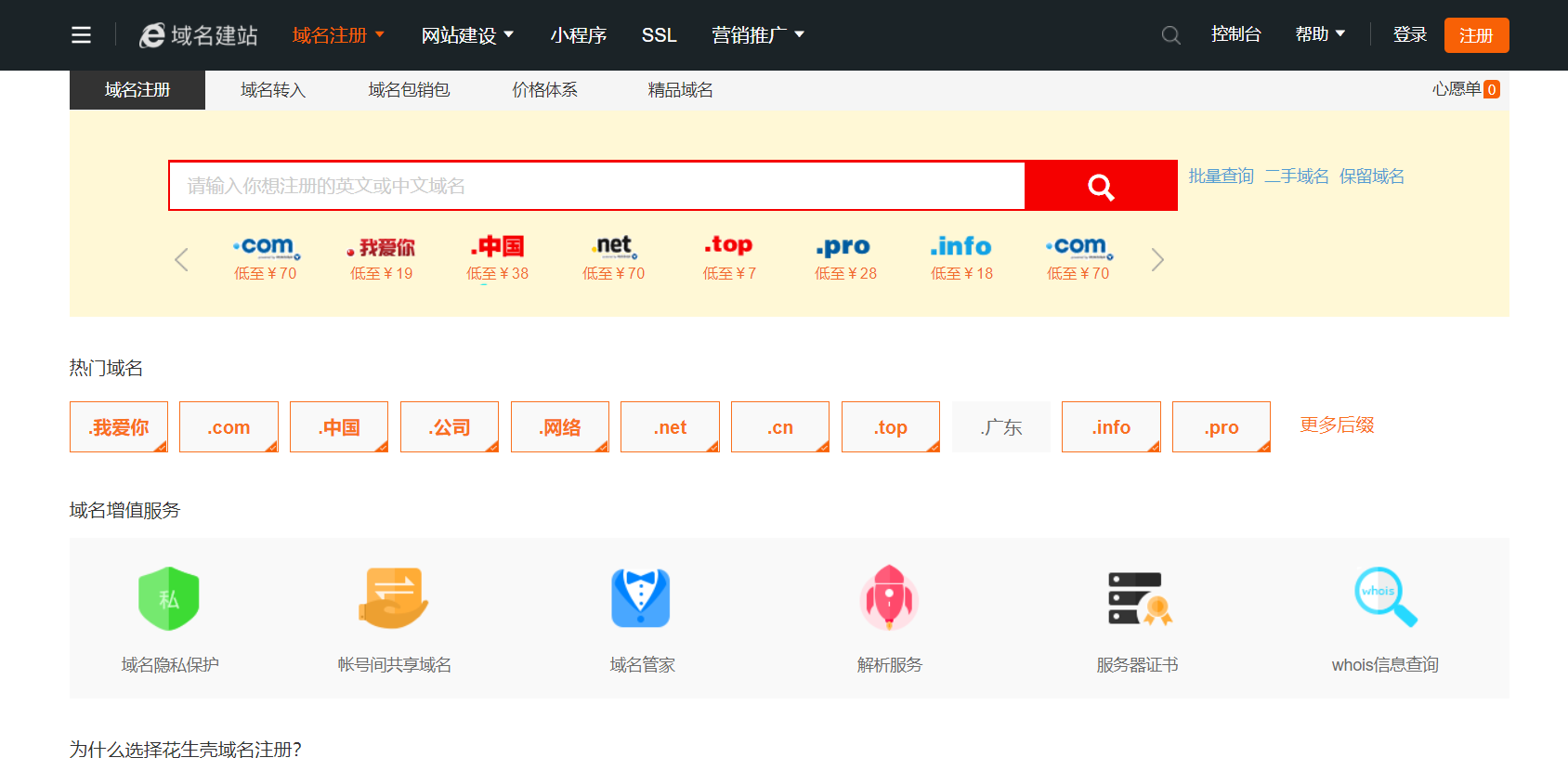Open 保留域名 link
This screenshot has width=1568, height=758.
pos(1372,176)
